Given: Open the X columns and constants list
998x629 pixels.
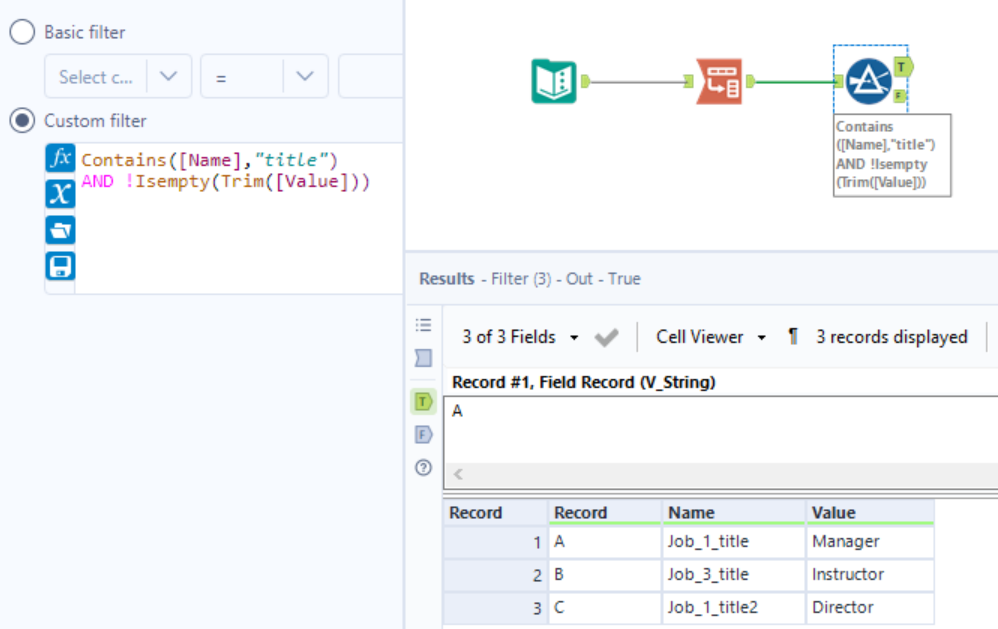Looking at the screenshot, I should coord(60,194).
